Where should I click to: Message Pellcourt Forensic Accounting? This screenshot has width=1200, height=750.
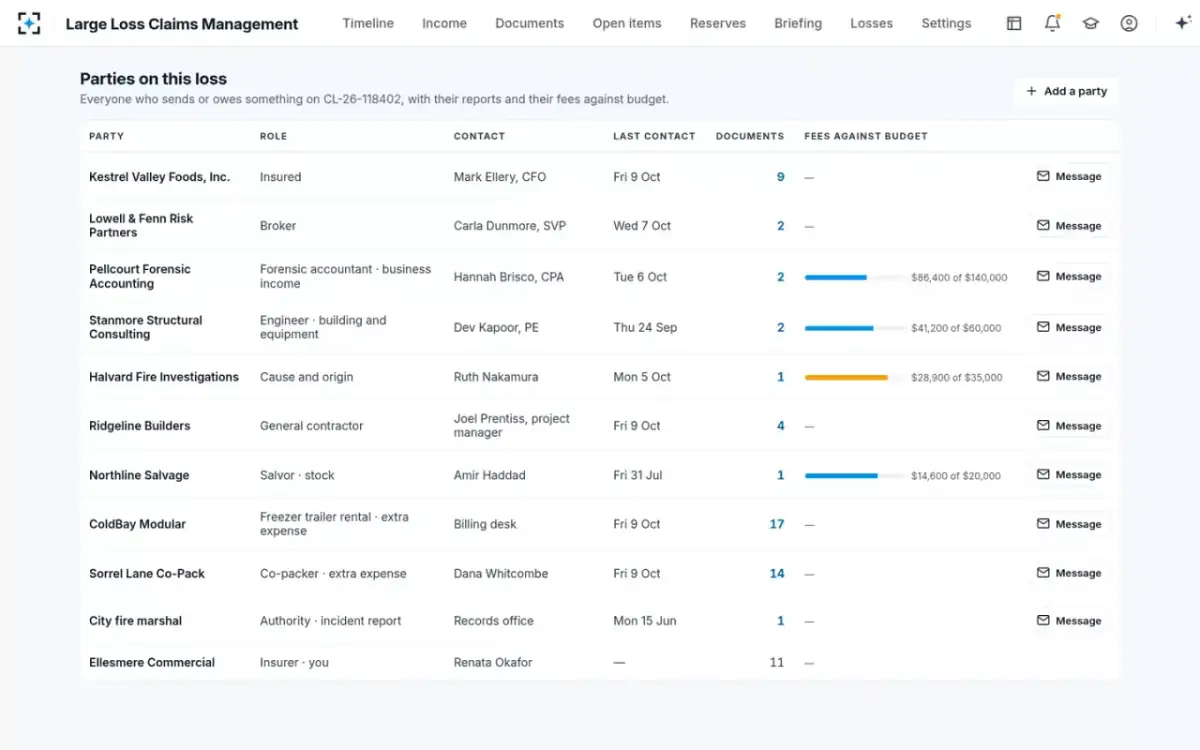(1069, 276)
